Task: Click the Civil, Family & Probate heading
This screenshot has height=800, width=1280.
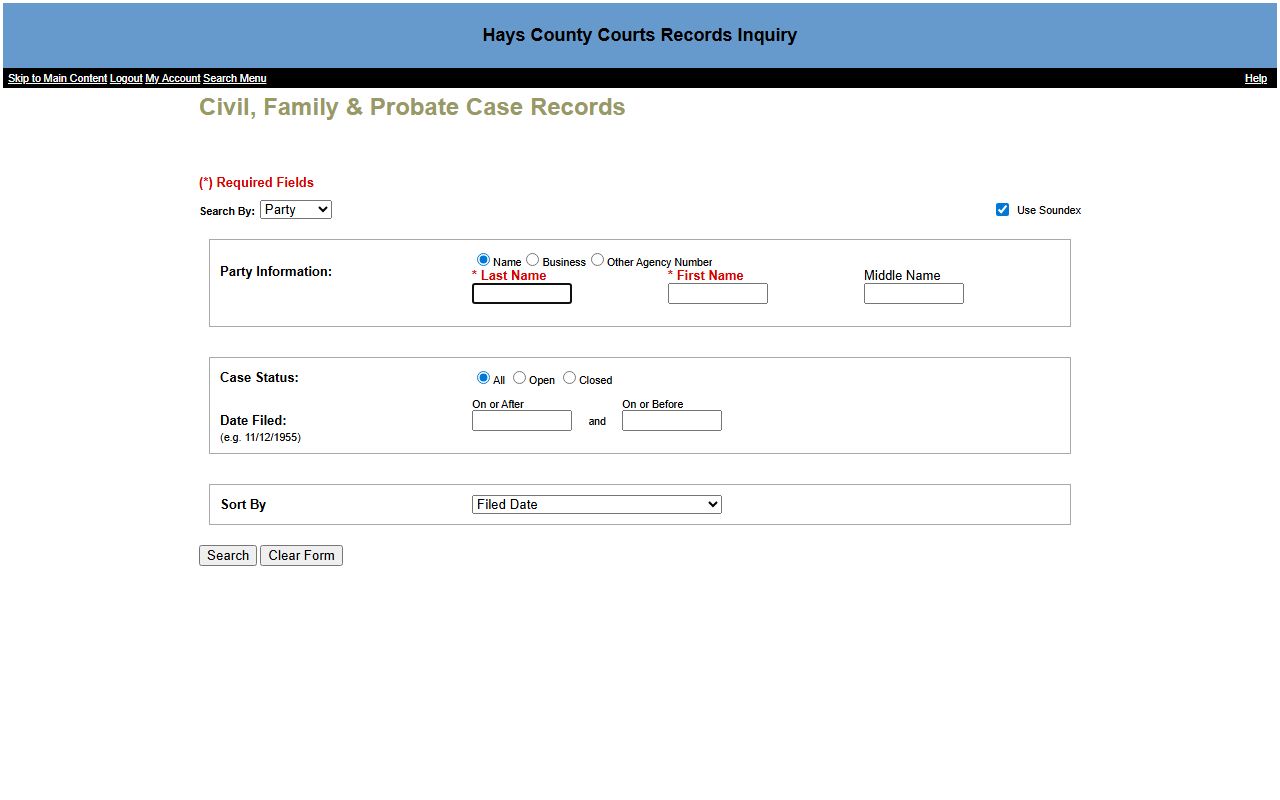Action: coord(412,108)
